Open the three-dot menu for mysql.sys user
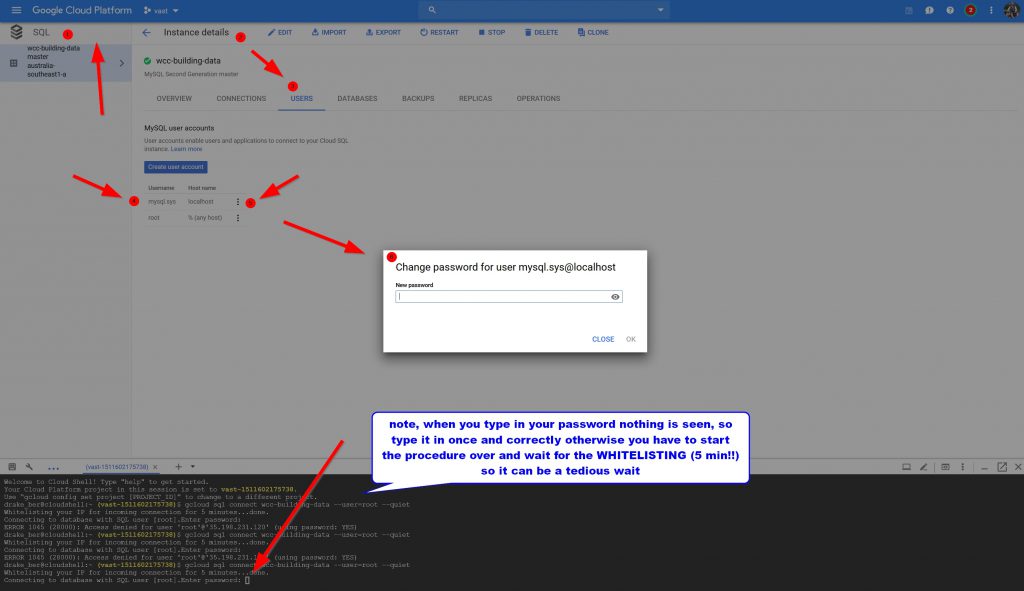 (x=238, y=202)
